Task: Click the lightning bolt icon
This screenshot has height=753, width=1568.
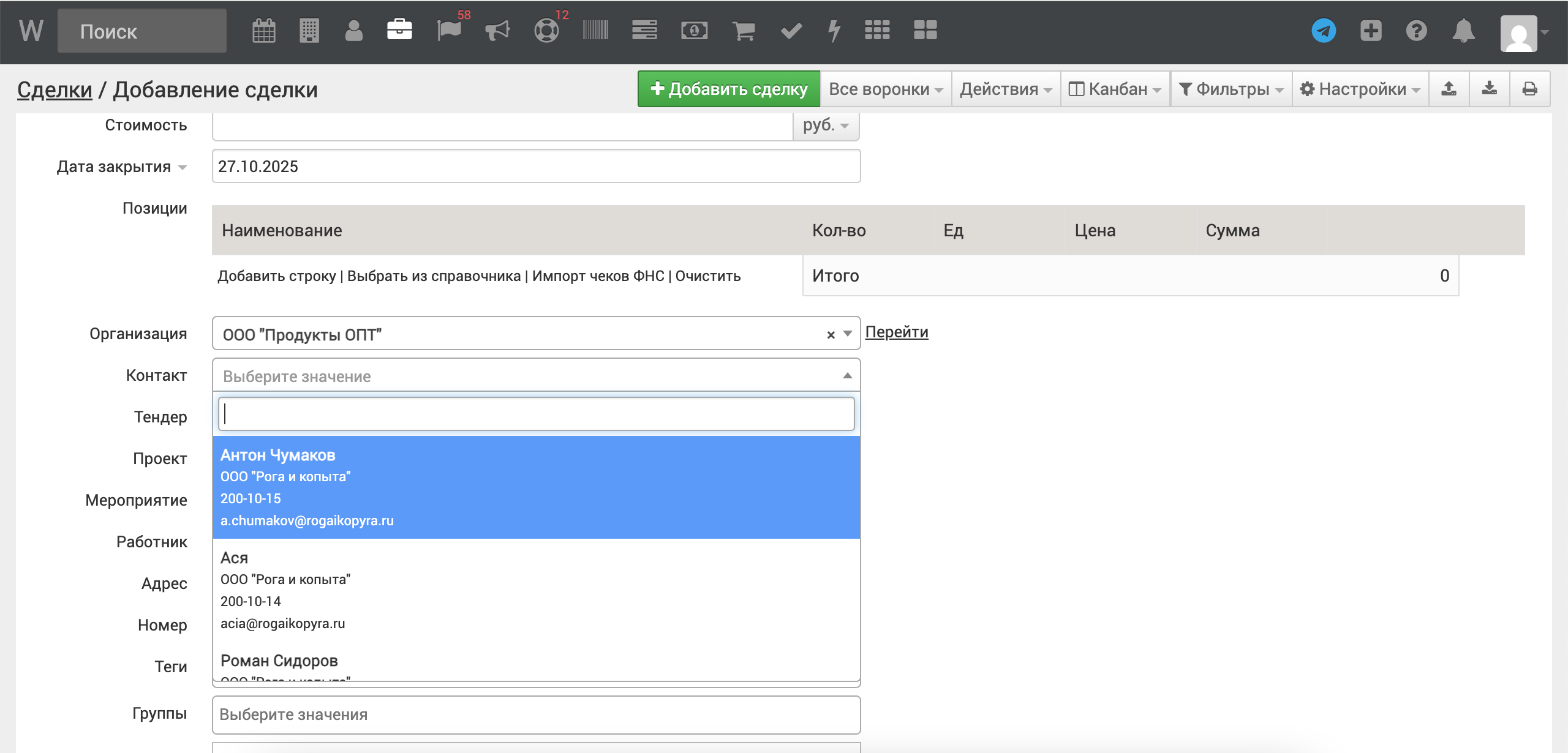Action: [x=834, y=31]
